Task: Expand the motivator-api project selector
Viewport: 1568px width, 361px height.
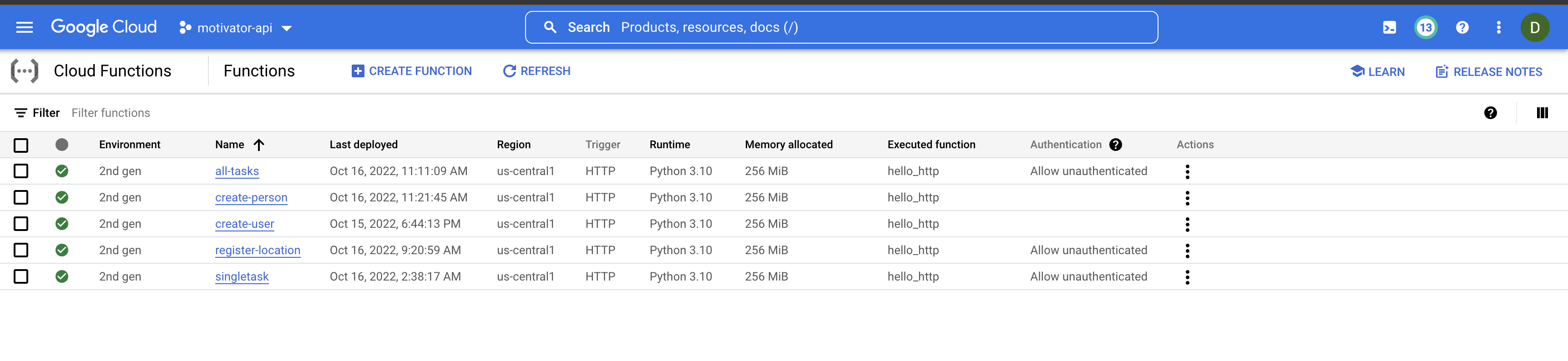Action: (x=236, y=28)
